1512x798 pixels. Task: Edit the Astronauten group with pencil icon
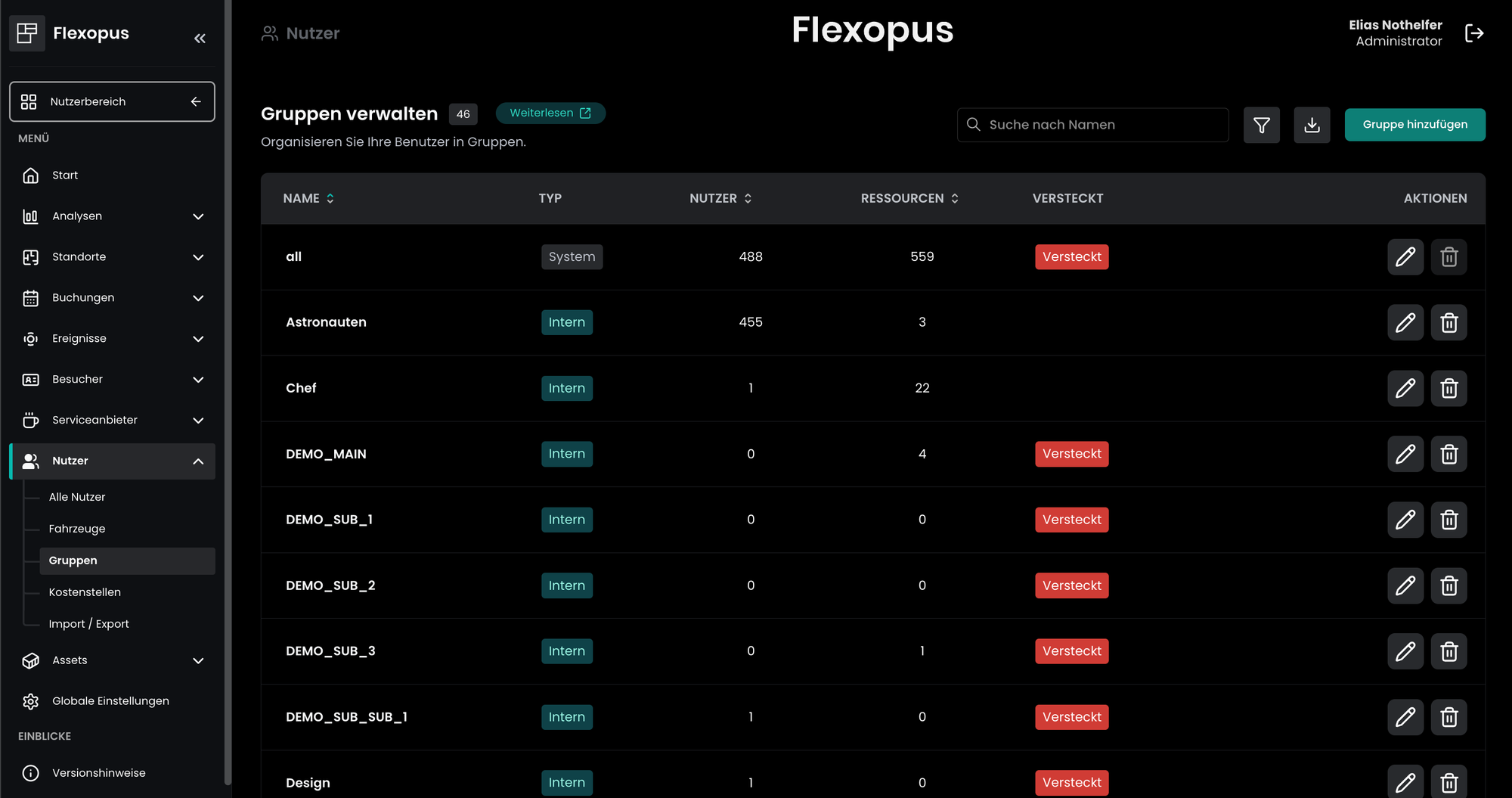click(x=1405, y=323)
